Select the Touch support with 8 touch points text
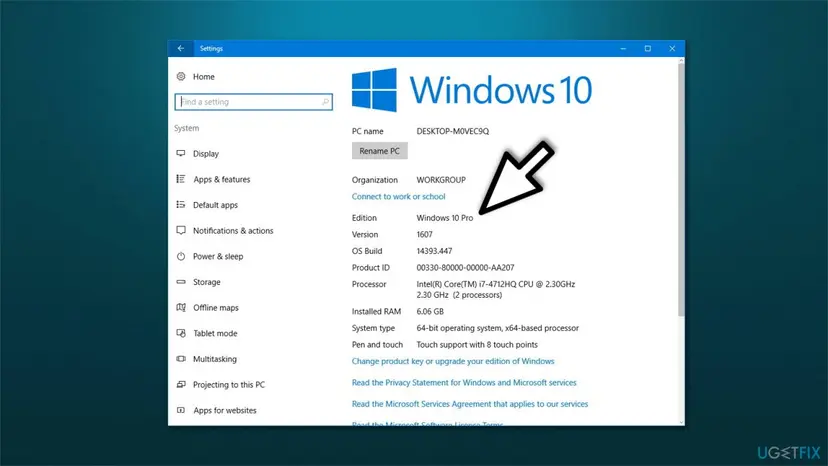Screen dimensions: 828x466 (x=477, y=344)
